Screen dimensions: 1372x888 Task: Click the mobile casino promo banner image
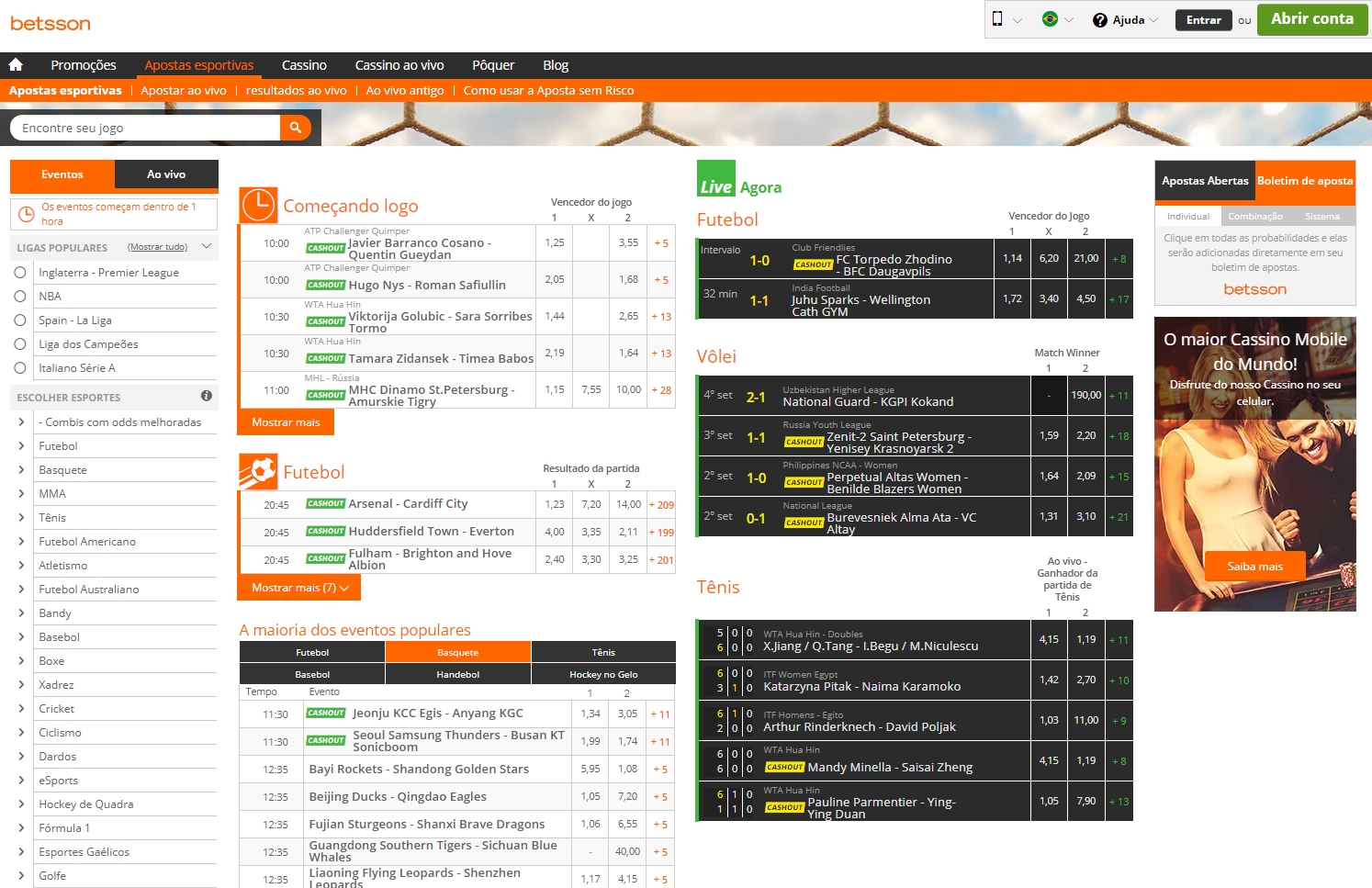(1254, 464)
